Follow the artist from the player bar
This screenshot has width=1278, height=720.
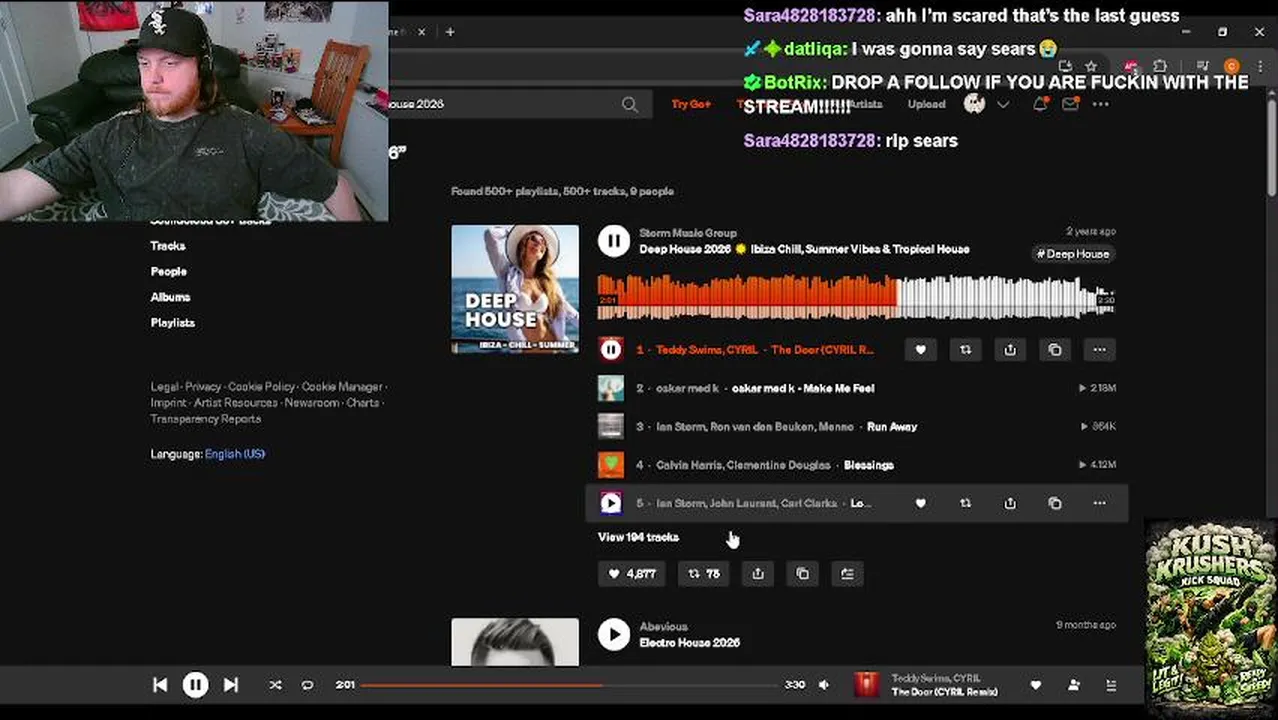tap(1074, 685)
